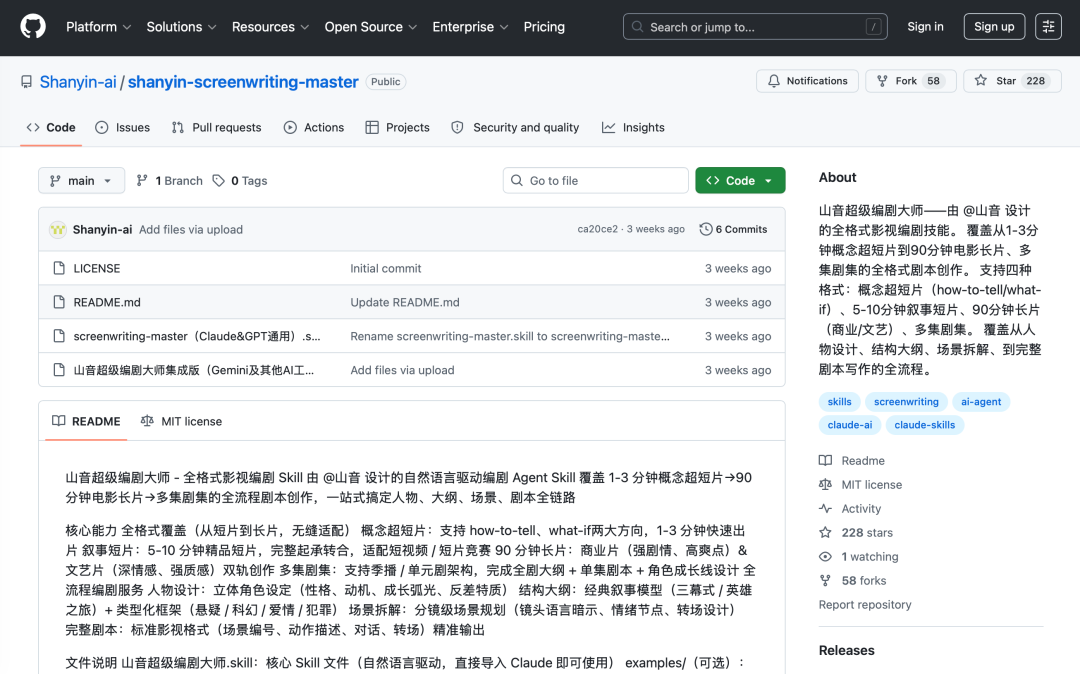Expand the main branch dropdown
This screenshot has height=674, width=1080.
[x=82, y=181]
